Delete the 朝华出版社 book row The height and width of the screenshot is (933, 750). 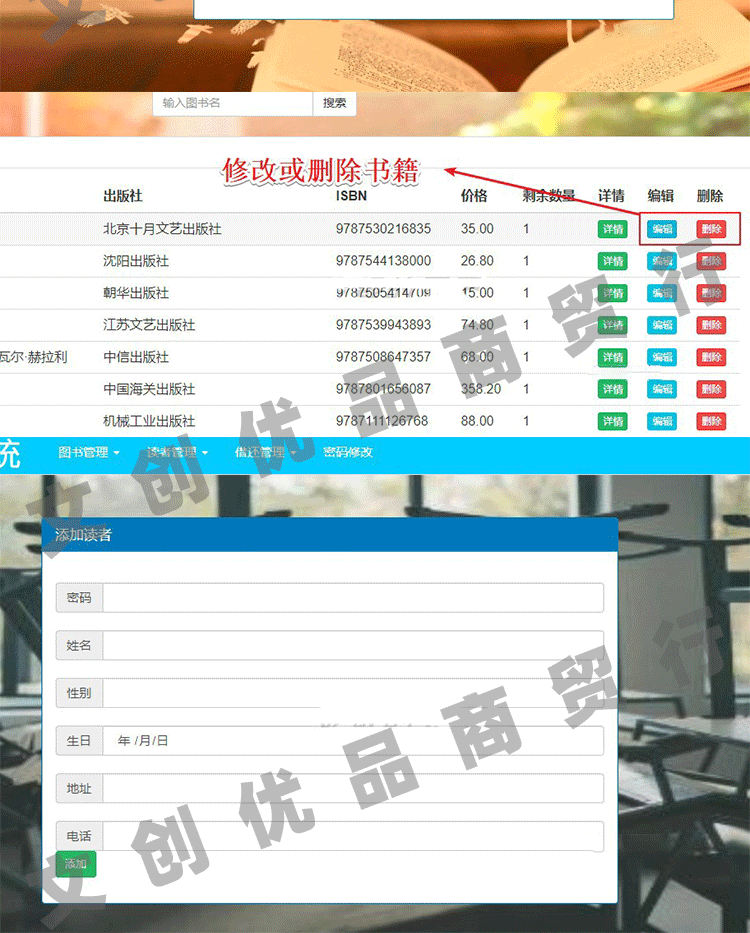pos(711,293)
